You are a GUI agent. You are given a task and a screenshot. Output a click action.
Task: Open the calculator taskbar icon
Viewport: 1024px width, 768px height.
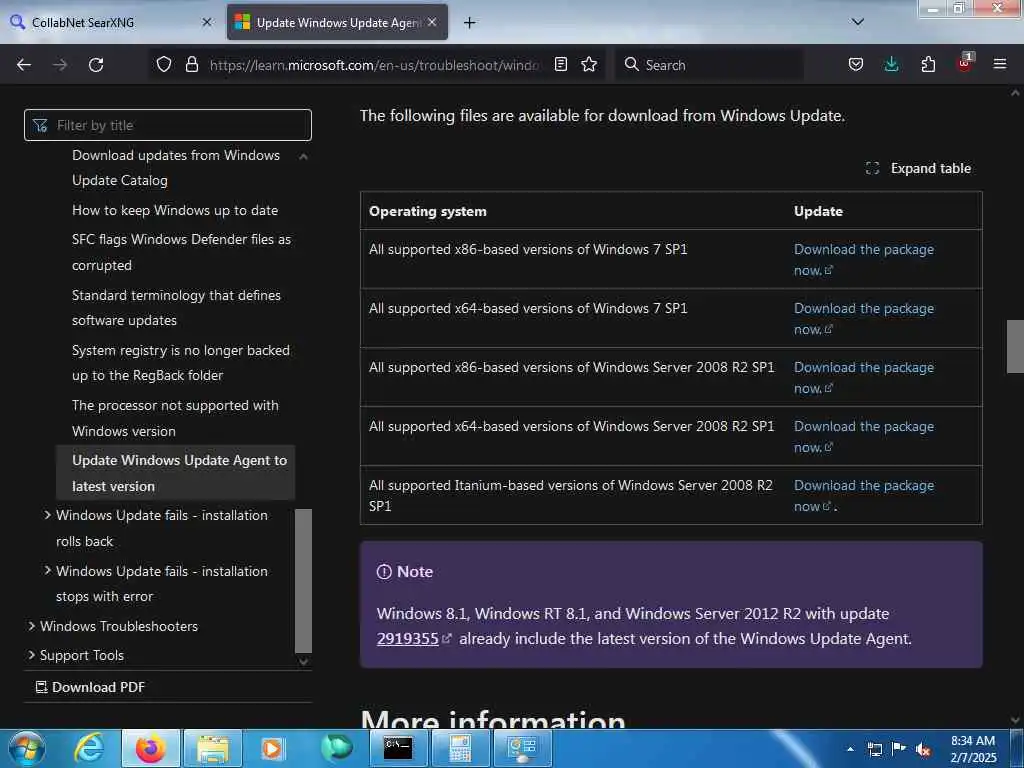[459, 748]
